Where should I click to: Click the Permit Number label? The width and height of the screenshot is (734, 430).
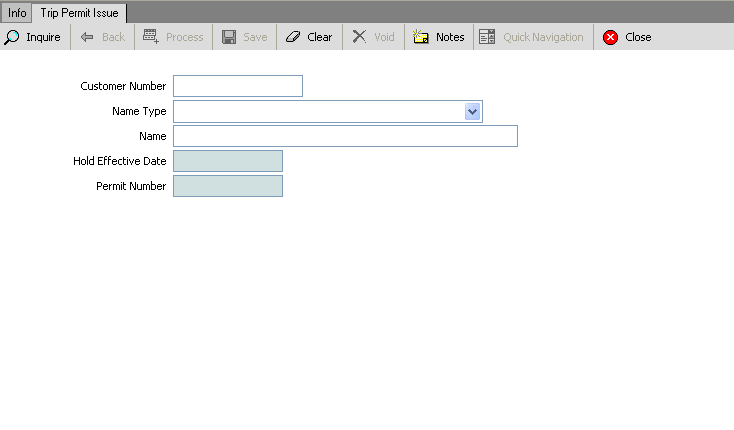131,186
